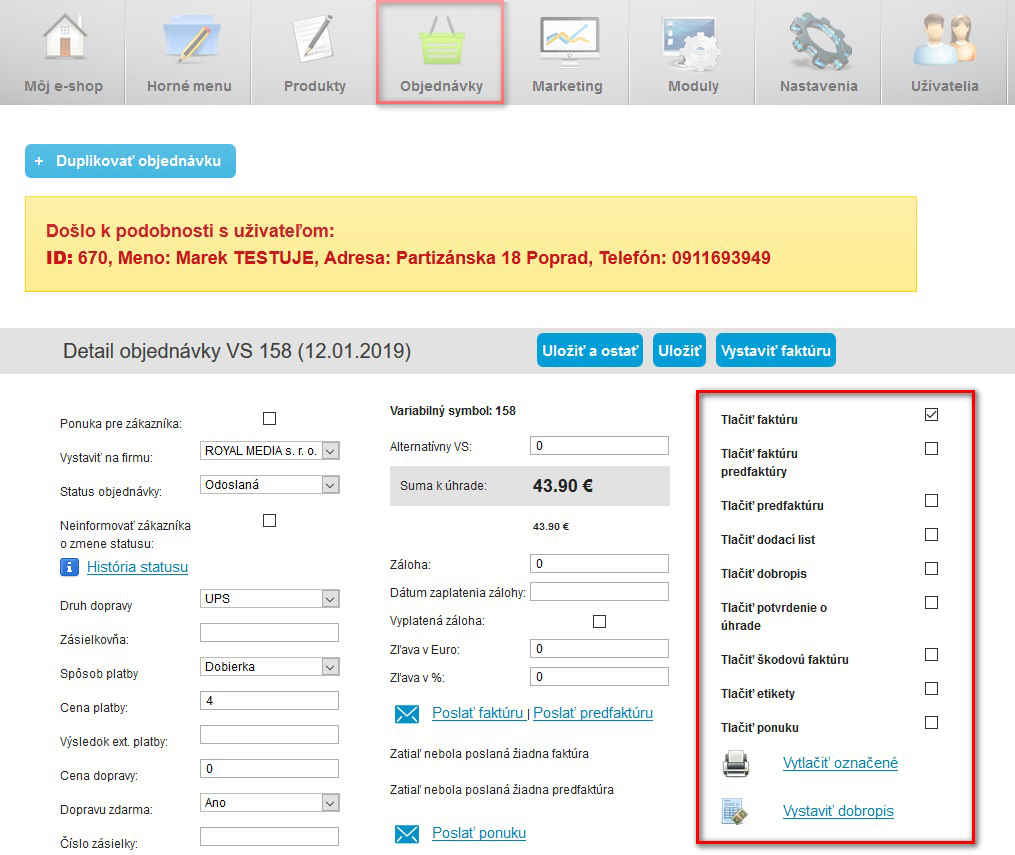Tick the Ponuka pre zákazníka checkbox
This screenshot has height=855, width=1015.
(269, 419)
